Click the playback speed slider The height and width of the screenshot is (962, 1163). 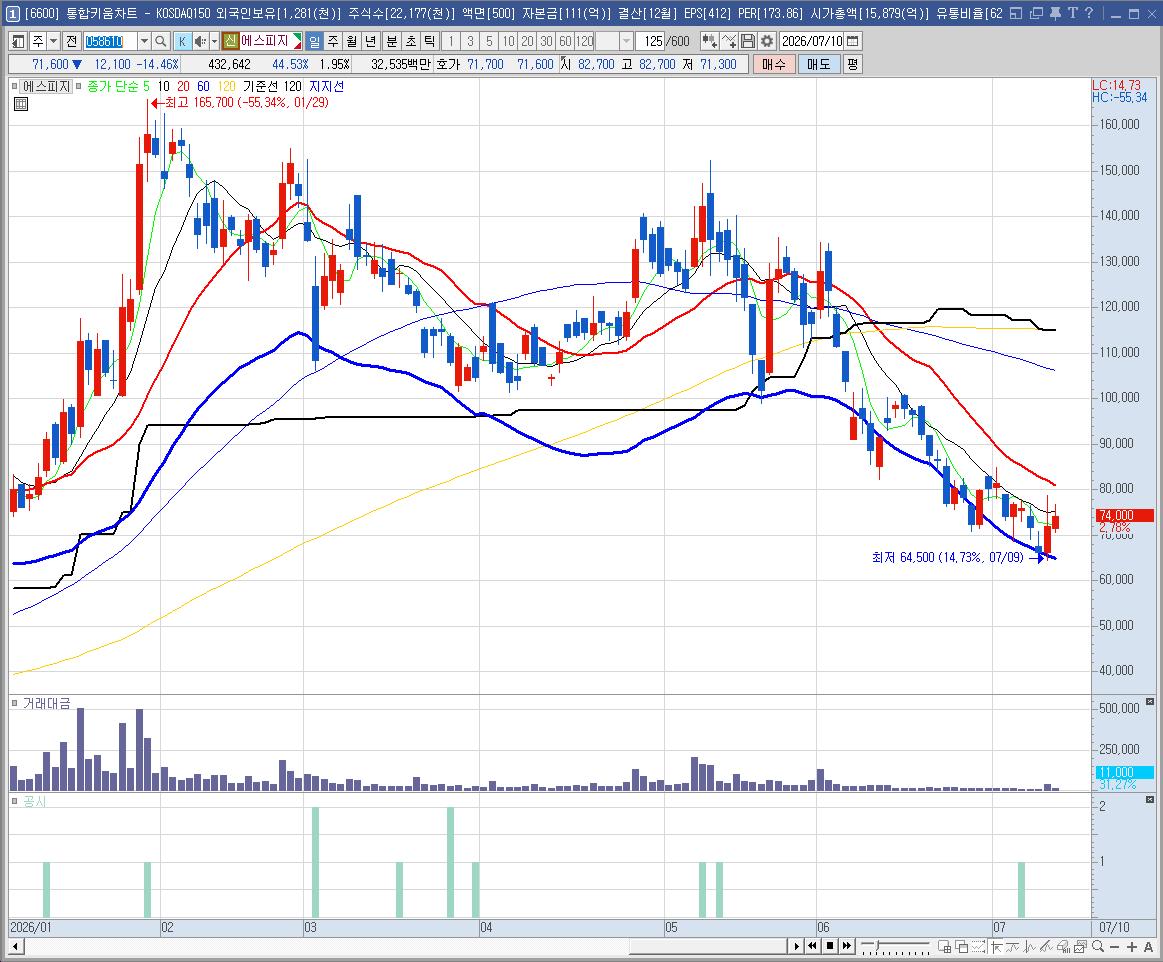(895, 946)
